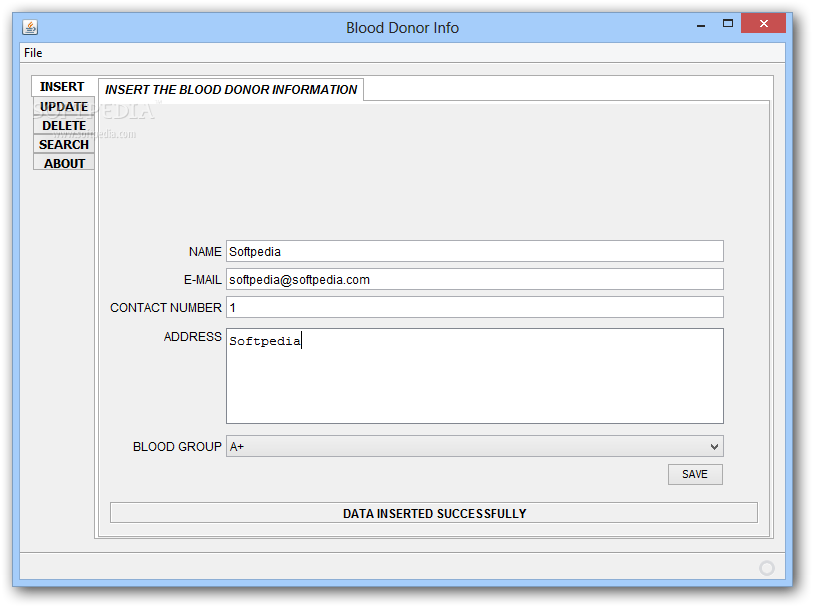Click the CONTACT NUMBER field
The height and width of the screenshot is (607, 813).
[x=474, y=307]
